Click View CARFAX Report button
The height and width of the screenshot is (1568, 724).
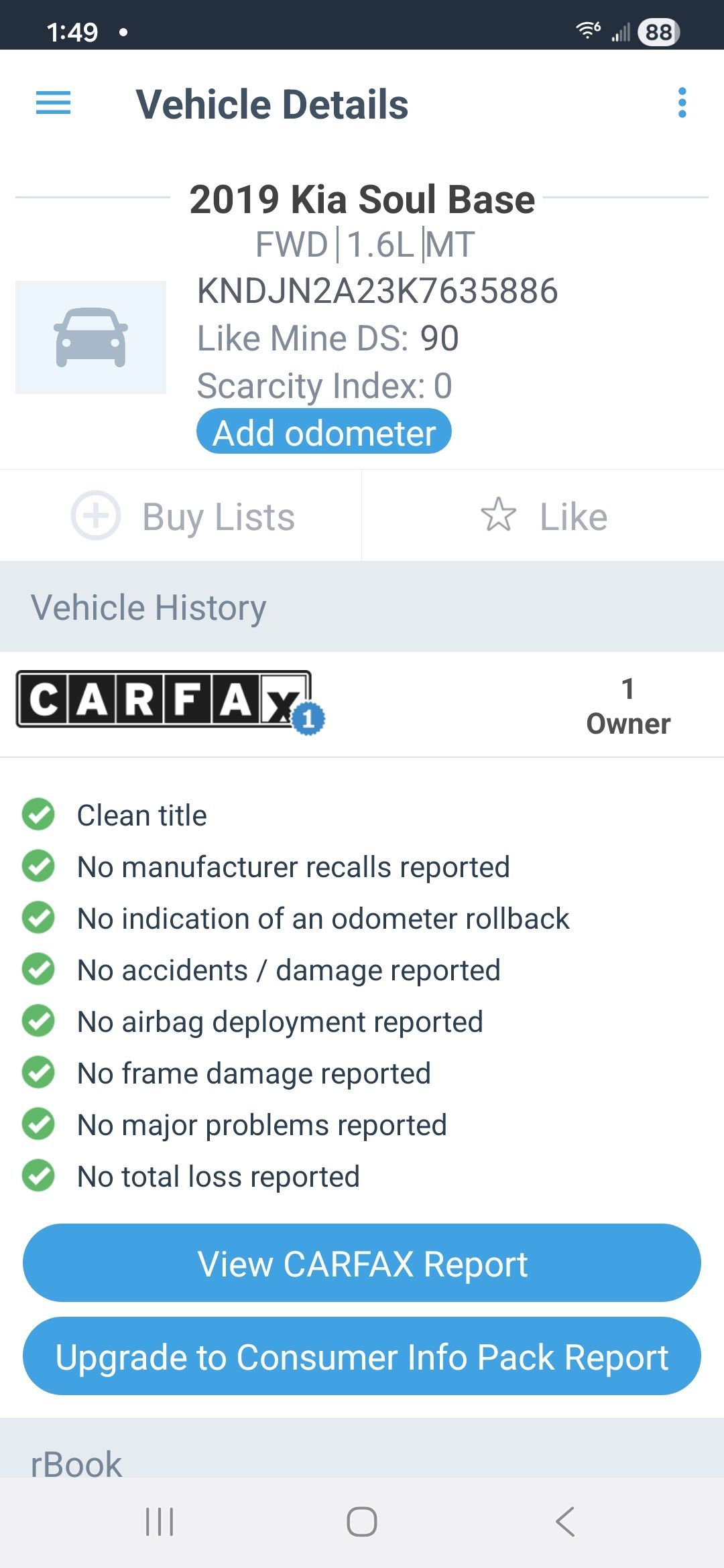click(x=362, y=1263)
